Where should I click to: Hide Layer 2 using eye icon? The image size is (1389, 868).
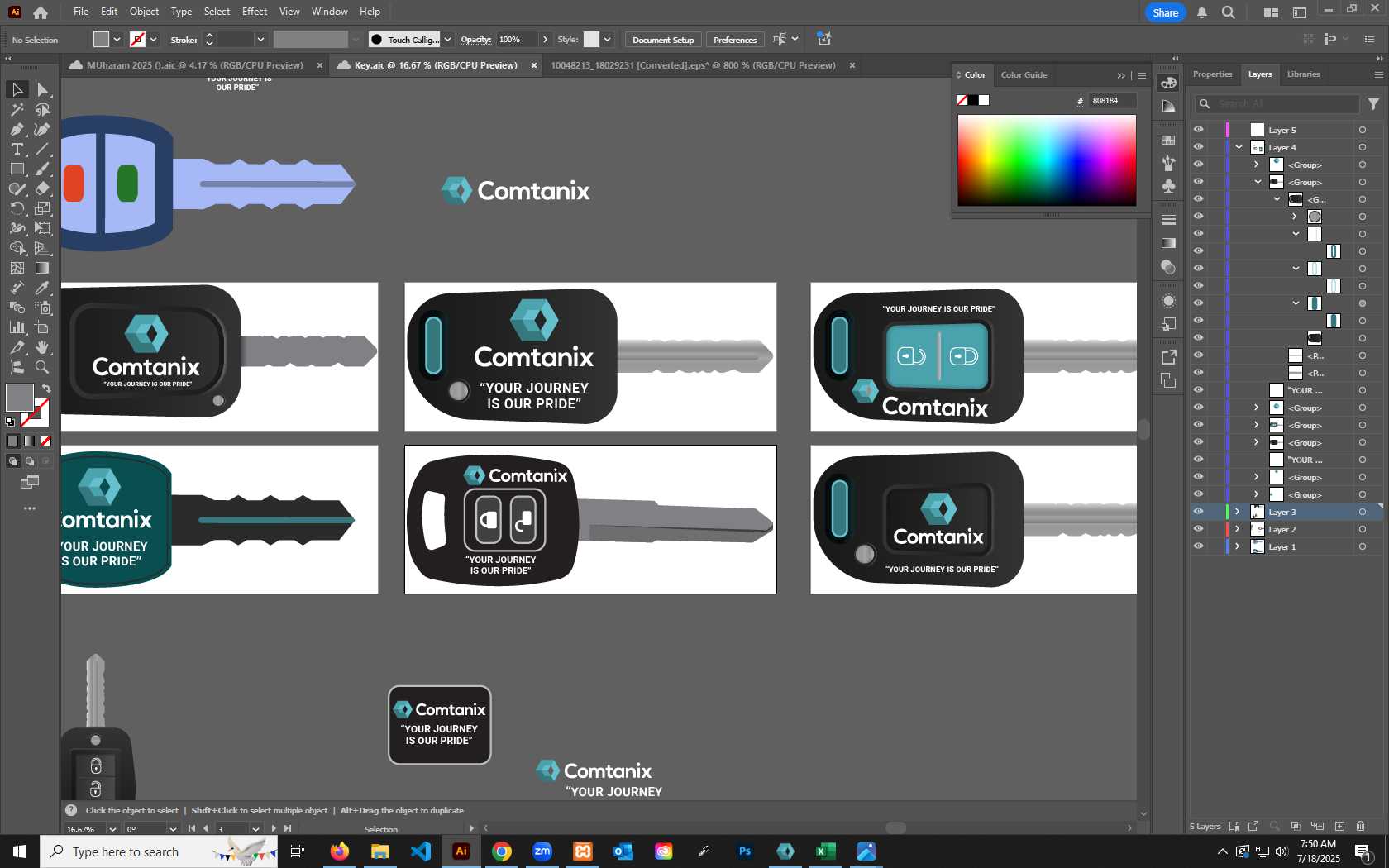pos(1198,529)
